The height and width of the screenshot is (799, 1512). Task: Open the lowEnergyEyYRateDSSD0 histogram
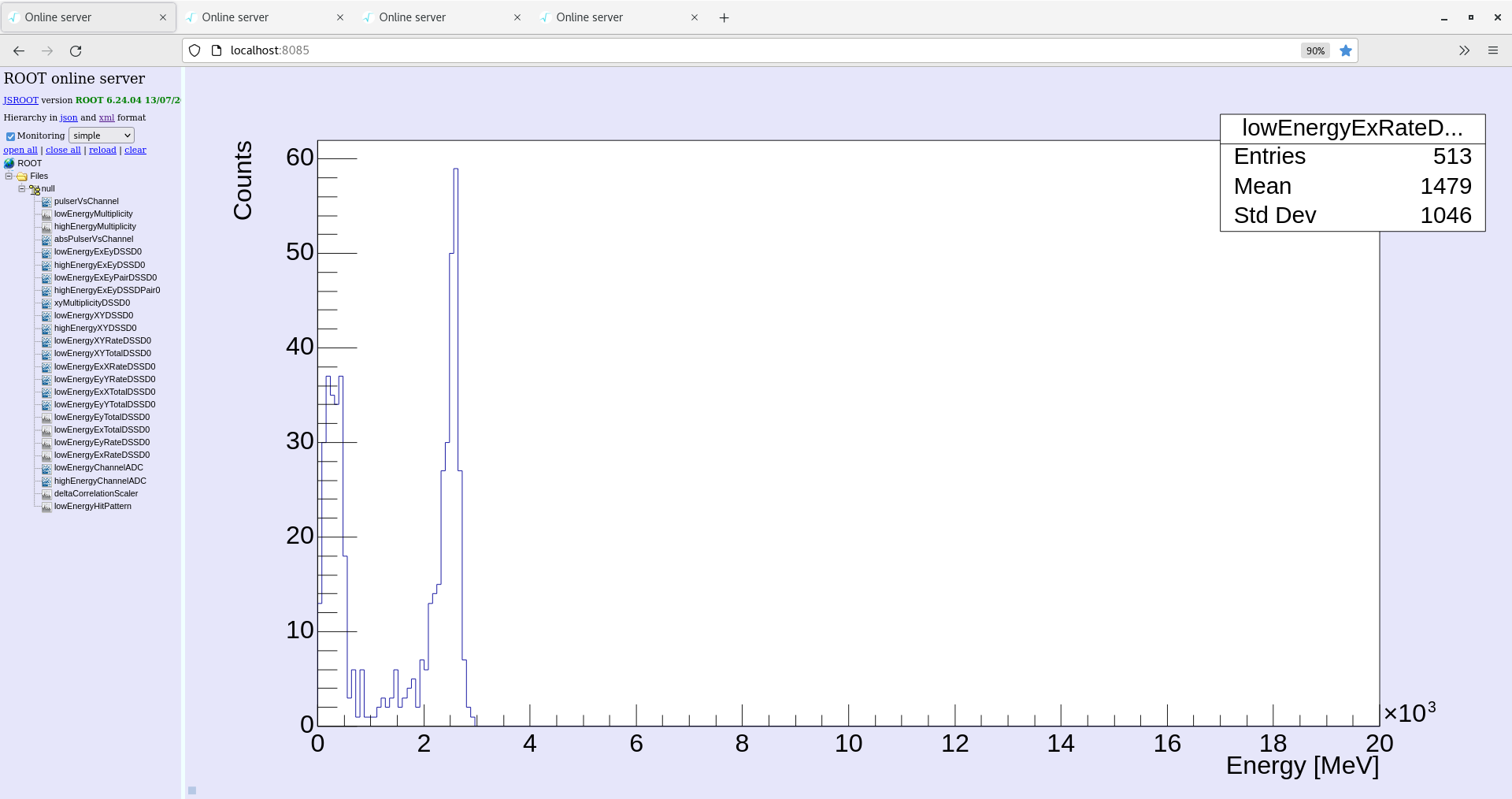[105, 380]
